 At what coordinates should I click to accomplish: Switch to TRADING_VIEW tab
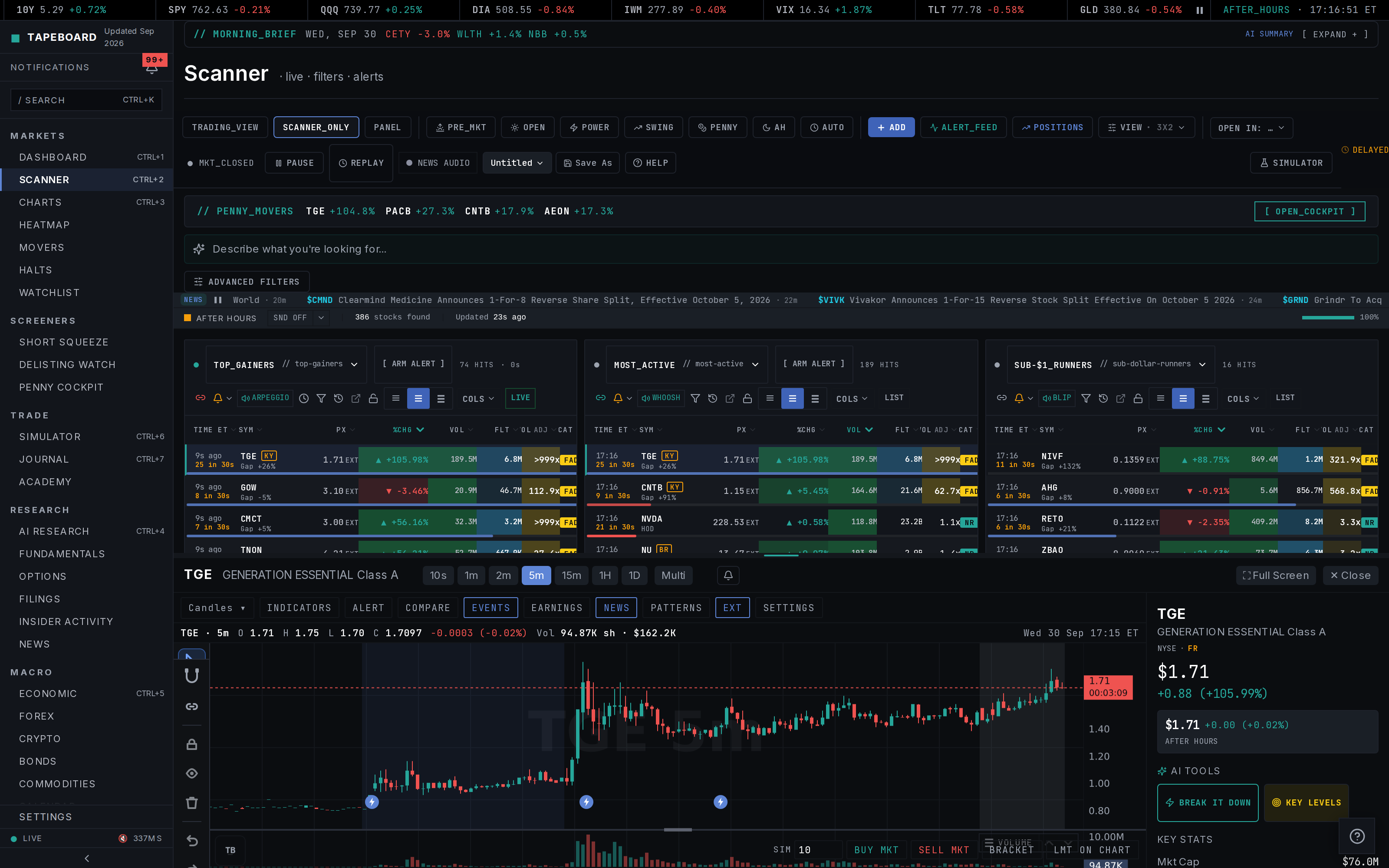[x=225, y=128]
